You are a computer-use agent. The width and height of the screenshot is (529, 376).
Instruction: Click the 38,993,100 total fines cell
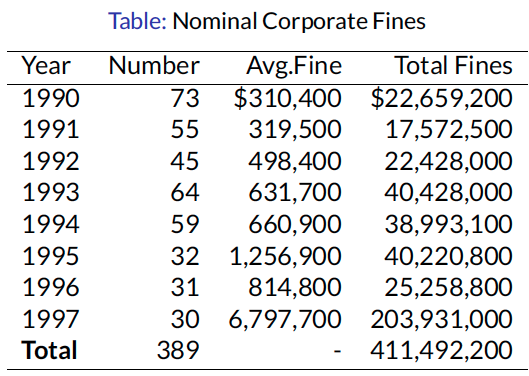(x=448, y=224)
